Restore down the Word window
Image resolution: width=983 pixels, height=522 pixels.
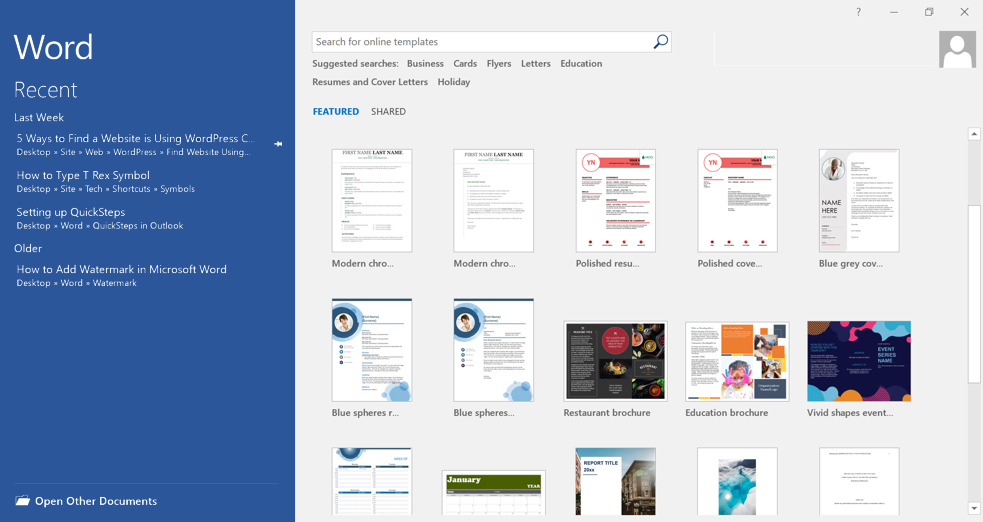pyautogui.click(x=929, y=12)
